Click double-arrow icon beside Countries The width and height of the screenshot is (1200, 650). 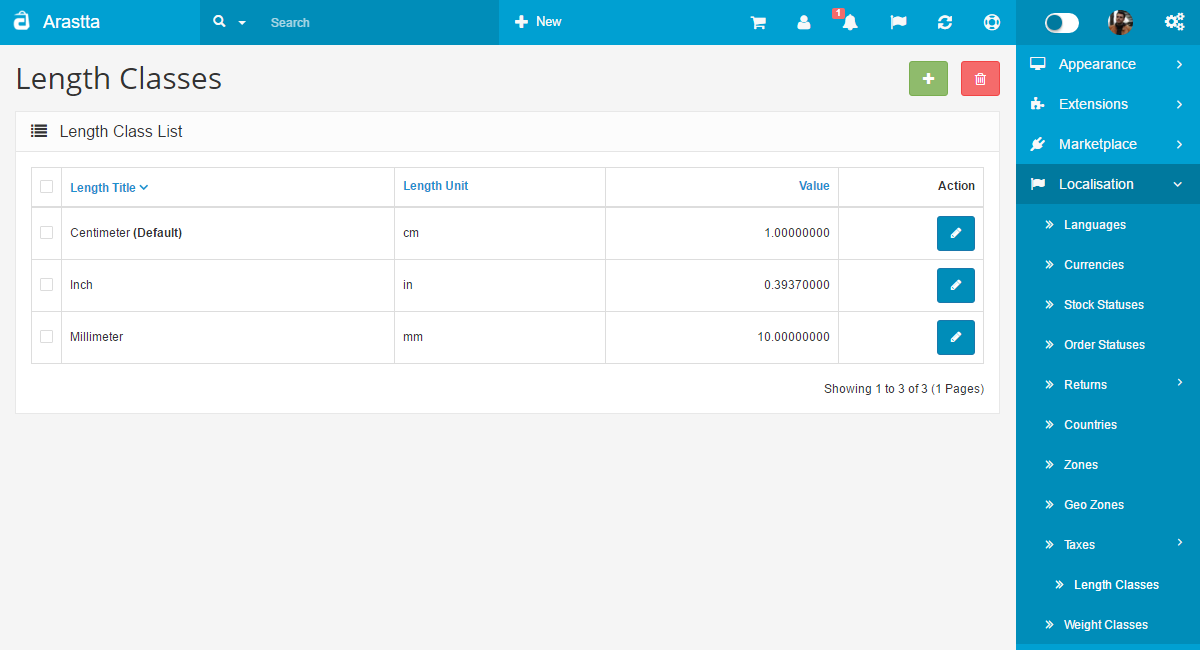click(x=1050, y=425)
